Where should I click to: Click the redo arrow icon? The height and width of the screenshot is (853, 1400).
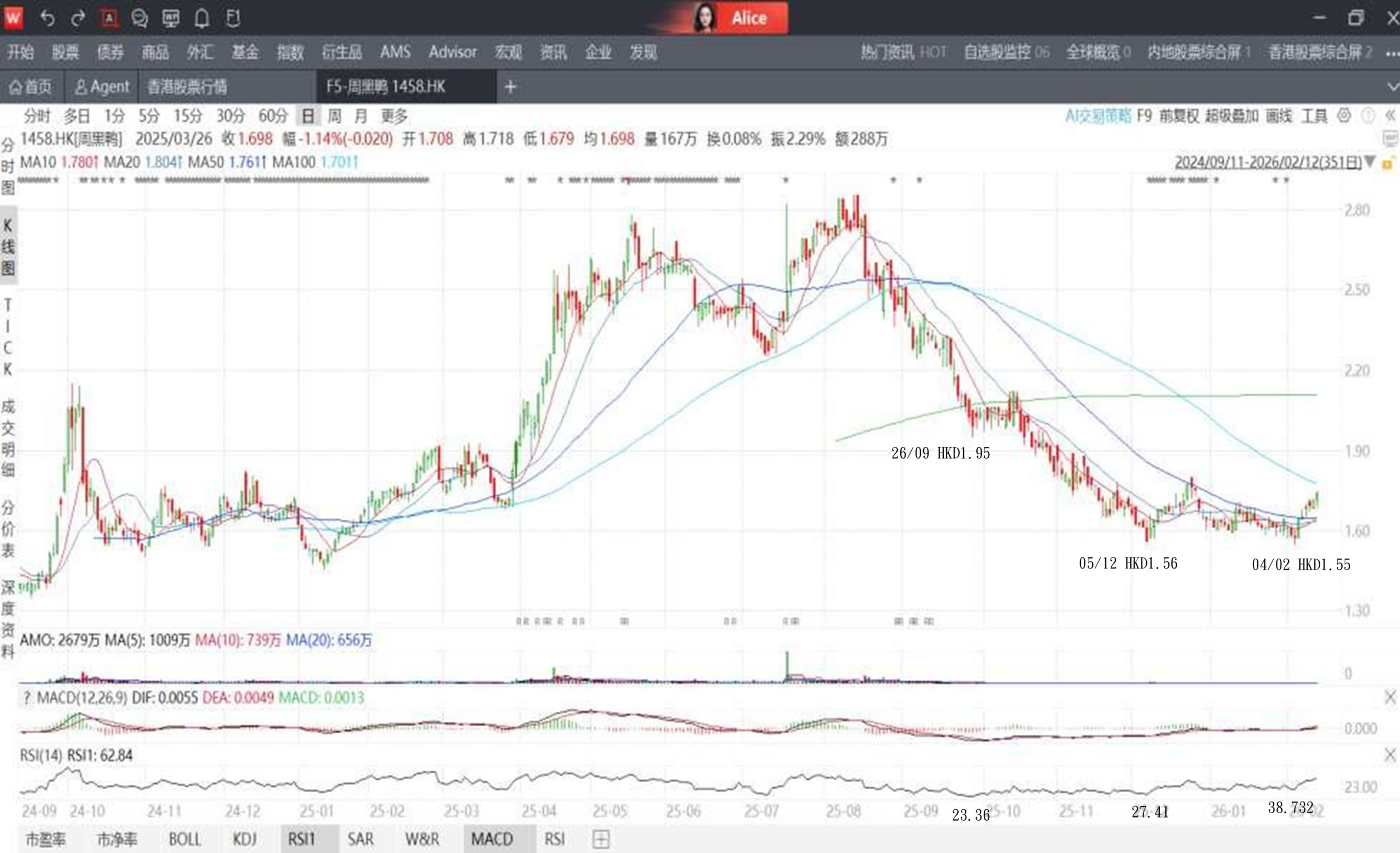coord(78,18)
